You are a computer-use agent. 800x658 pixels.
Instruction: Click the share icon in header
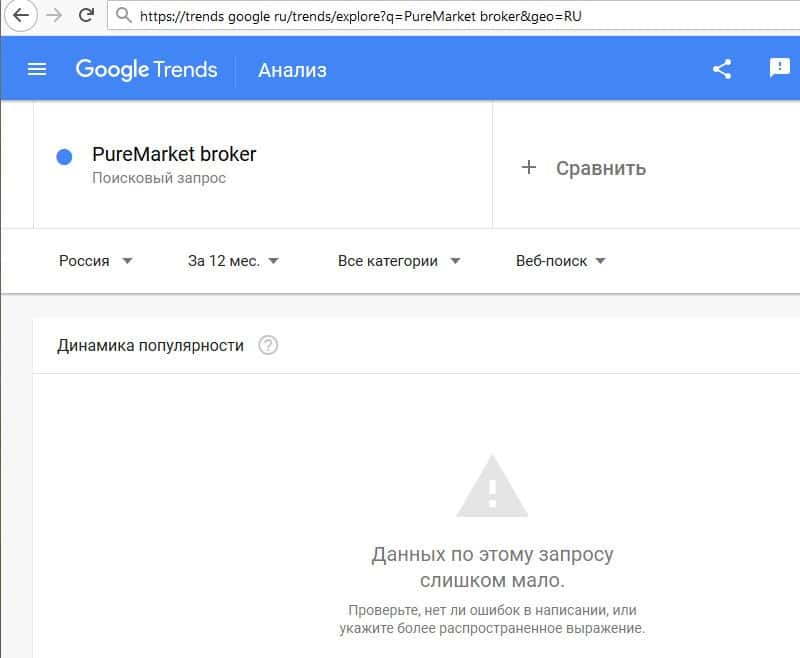tap(722, 69)
